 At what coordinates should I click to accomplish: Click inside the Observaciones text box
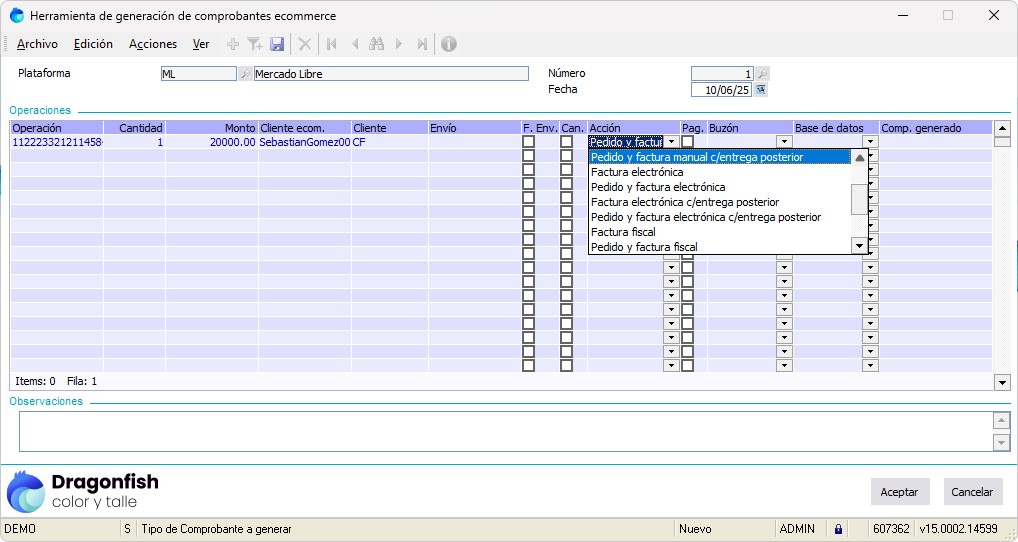(x=500, y=432)
